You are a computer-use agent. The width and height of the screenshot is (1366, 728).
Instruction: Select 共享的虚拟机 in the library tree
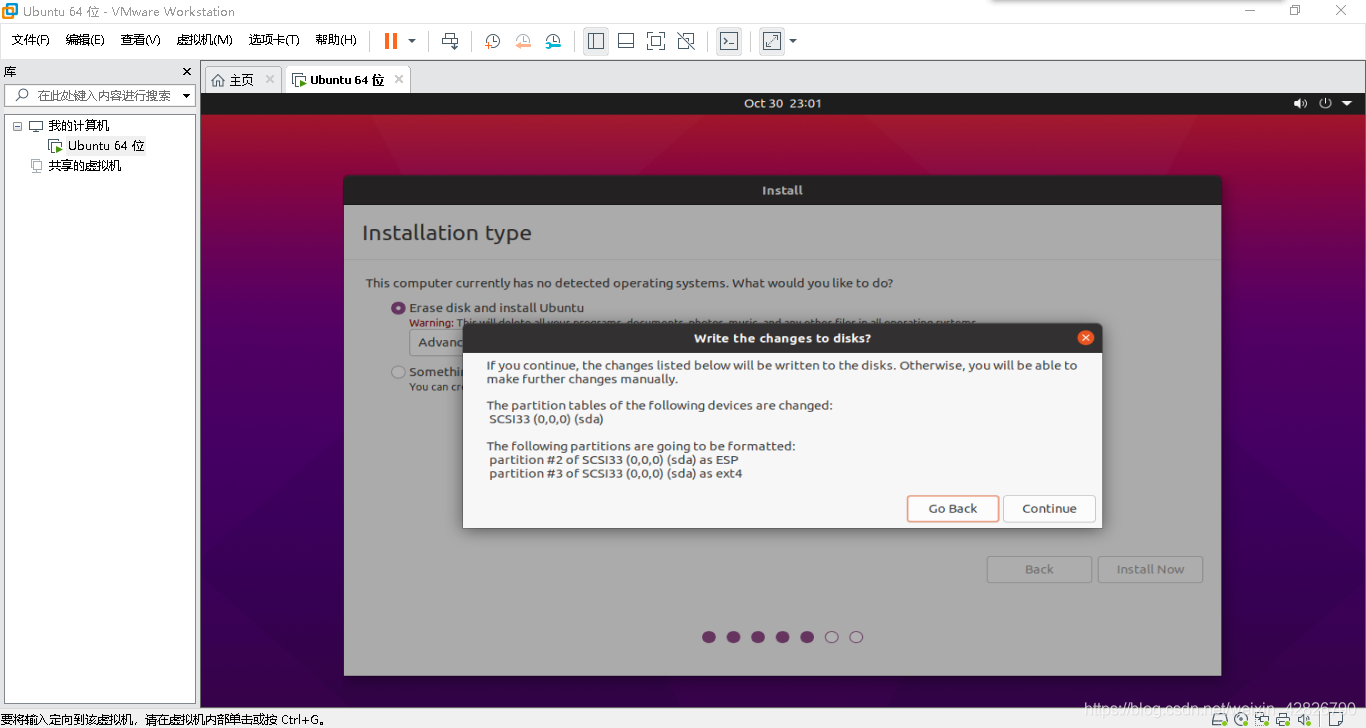(x=85, y=166)
